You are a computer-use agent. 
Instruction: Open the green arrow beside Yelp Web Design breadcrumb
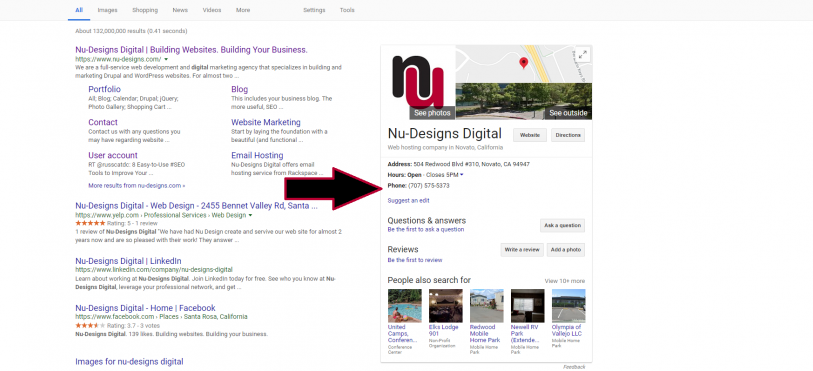[250, 215]
